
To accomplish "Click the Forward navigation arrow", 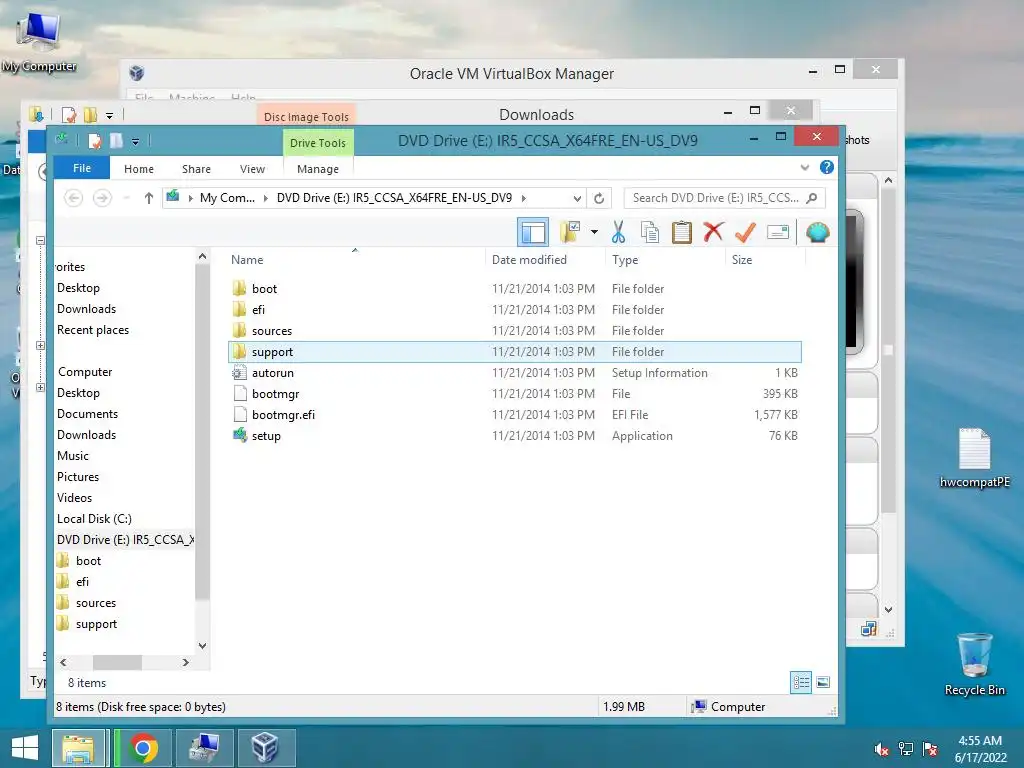I will (102, 198).
